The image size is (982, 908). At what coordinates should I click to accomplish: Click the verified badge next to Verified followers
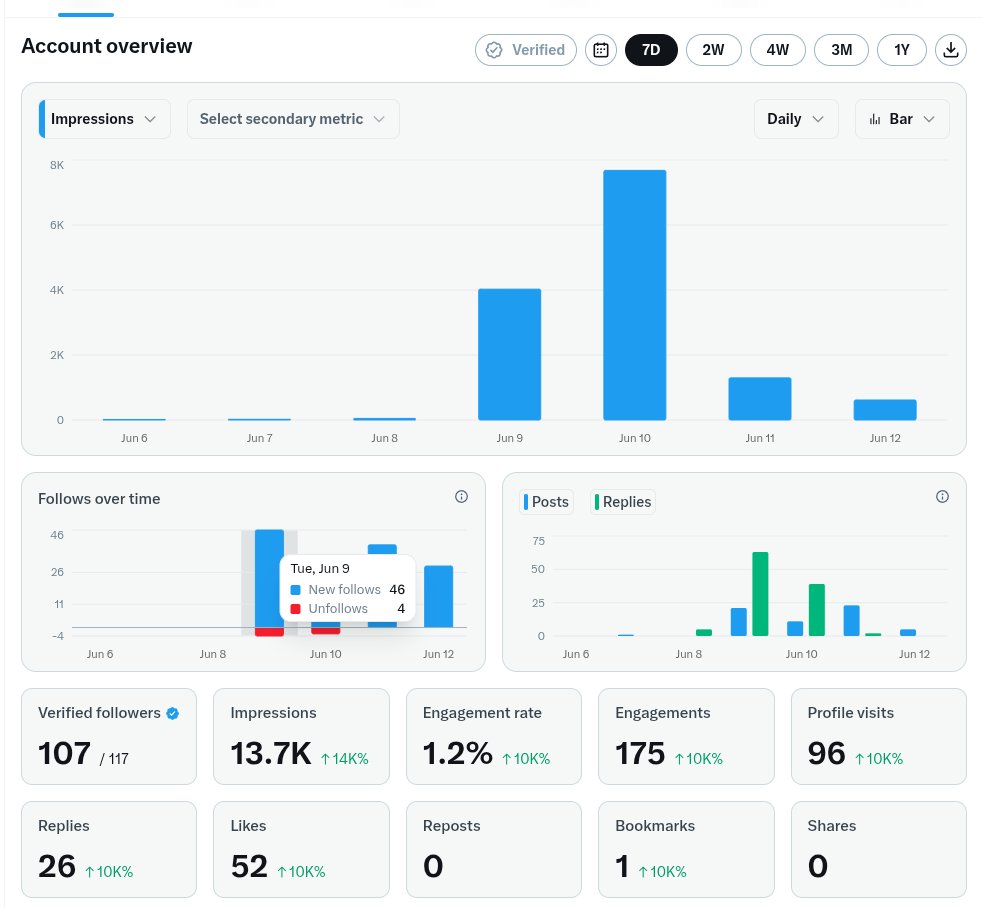point(172,713)
